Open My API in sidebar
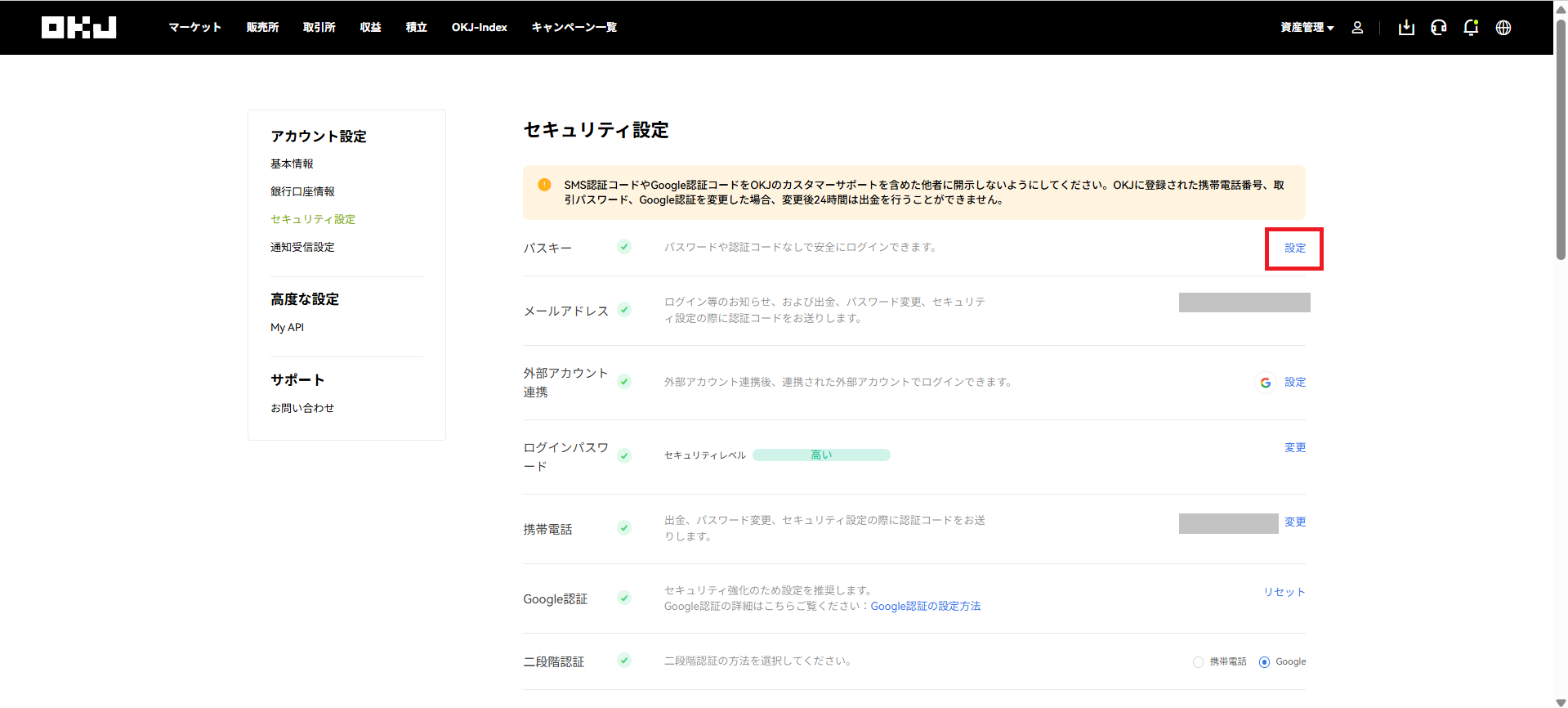 [x=287, y=328]
